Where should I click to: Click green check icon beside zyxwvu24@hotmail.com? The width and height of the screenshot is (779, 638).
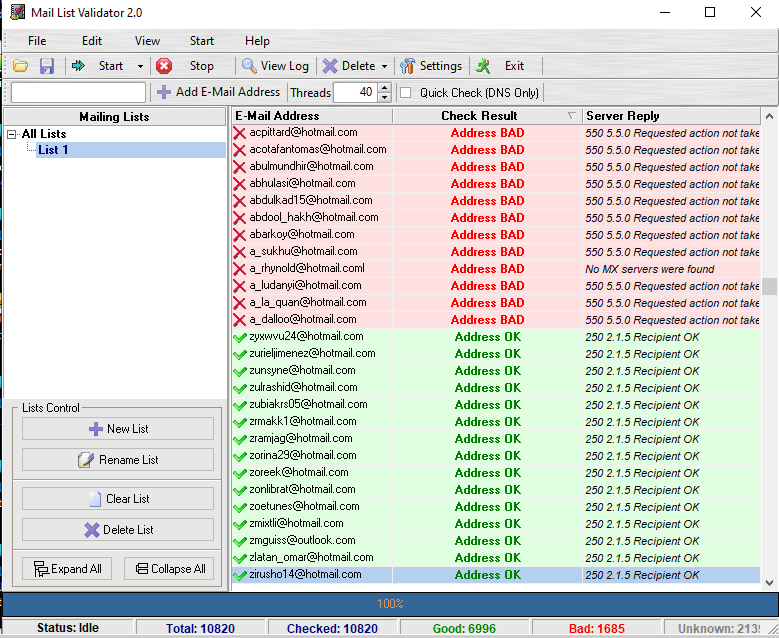pyautogui.click(x=240, y=337)
